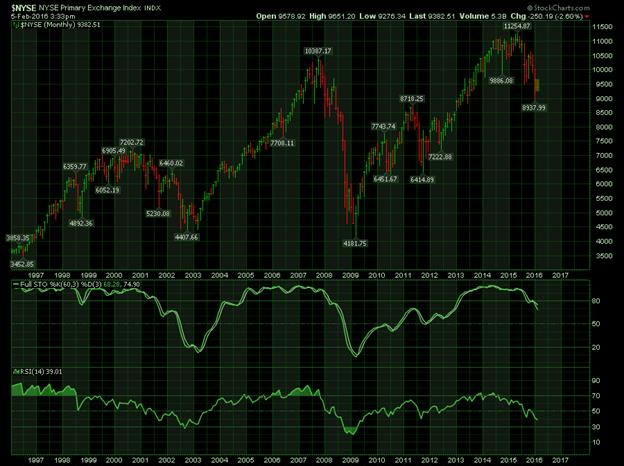Click the 11500 price axis label
The height and width of the screenshot is (466, 624).
coord(602,27)
